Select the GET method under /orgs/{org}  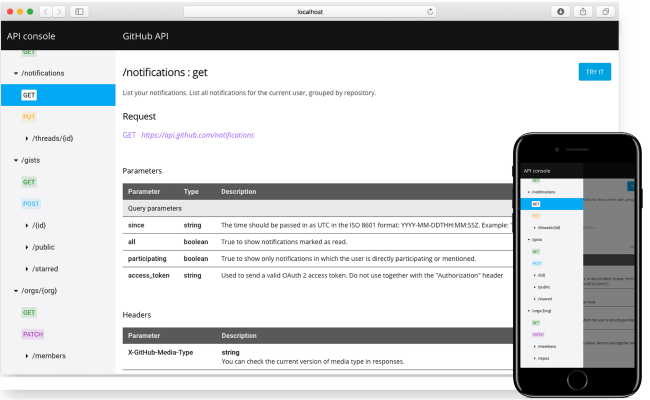pyautogui.click(x=29, y=313)
